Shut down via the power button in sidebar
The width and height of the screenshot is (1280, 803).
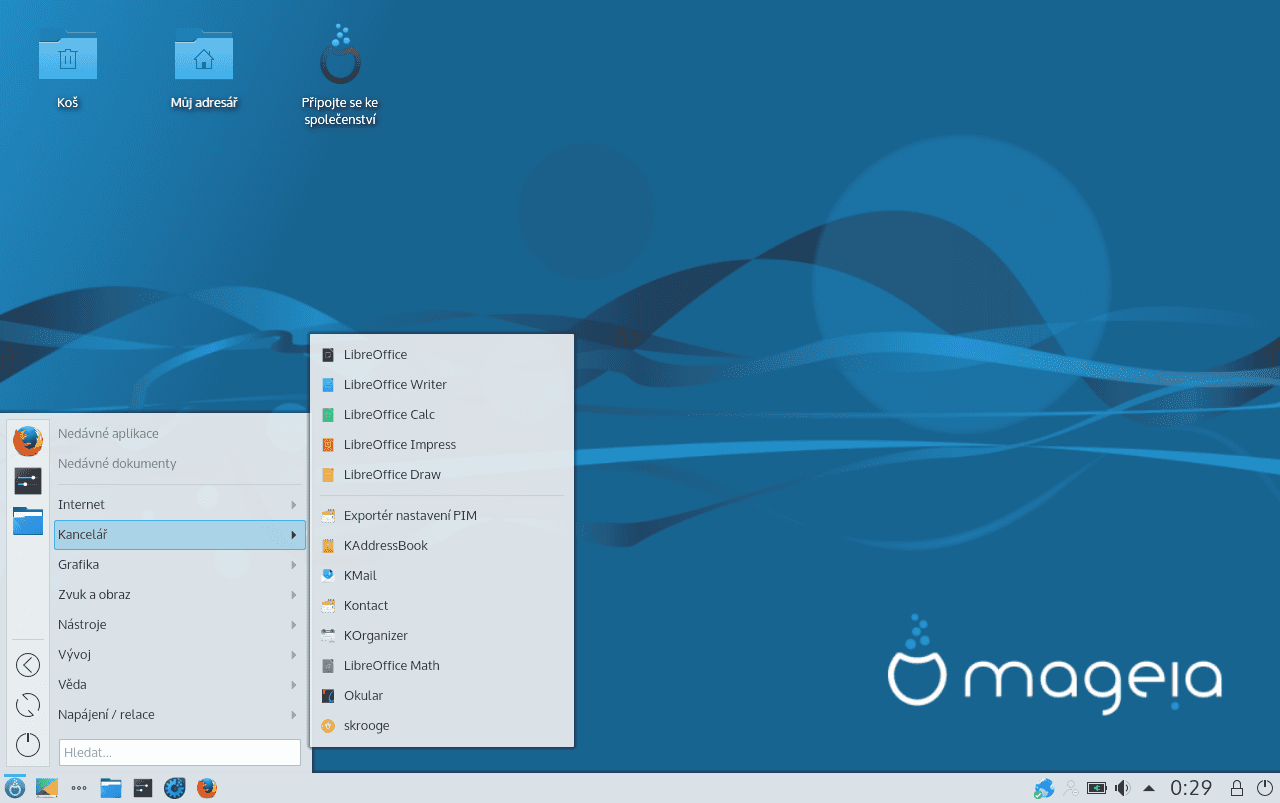(27, 745)
